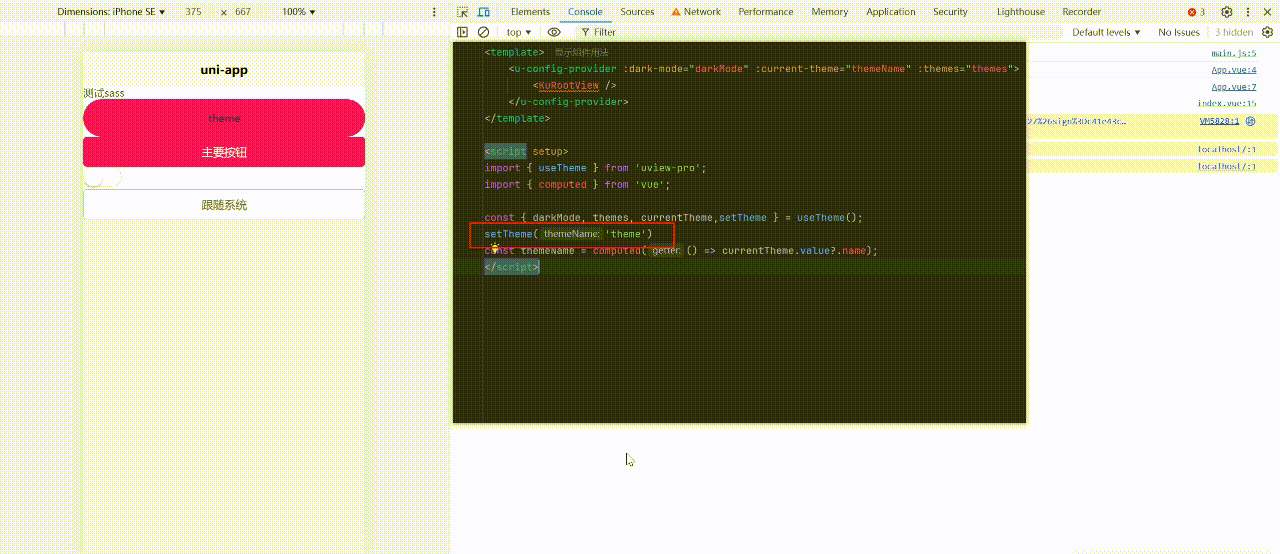Open the App.vue:4 source link

click(1233, 70)
